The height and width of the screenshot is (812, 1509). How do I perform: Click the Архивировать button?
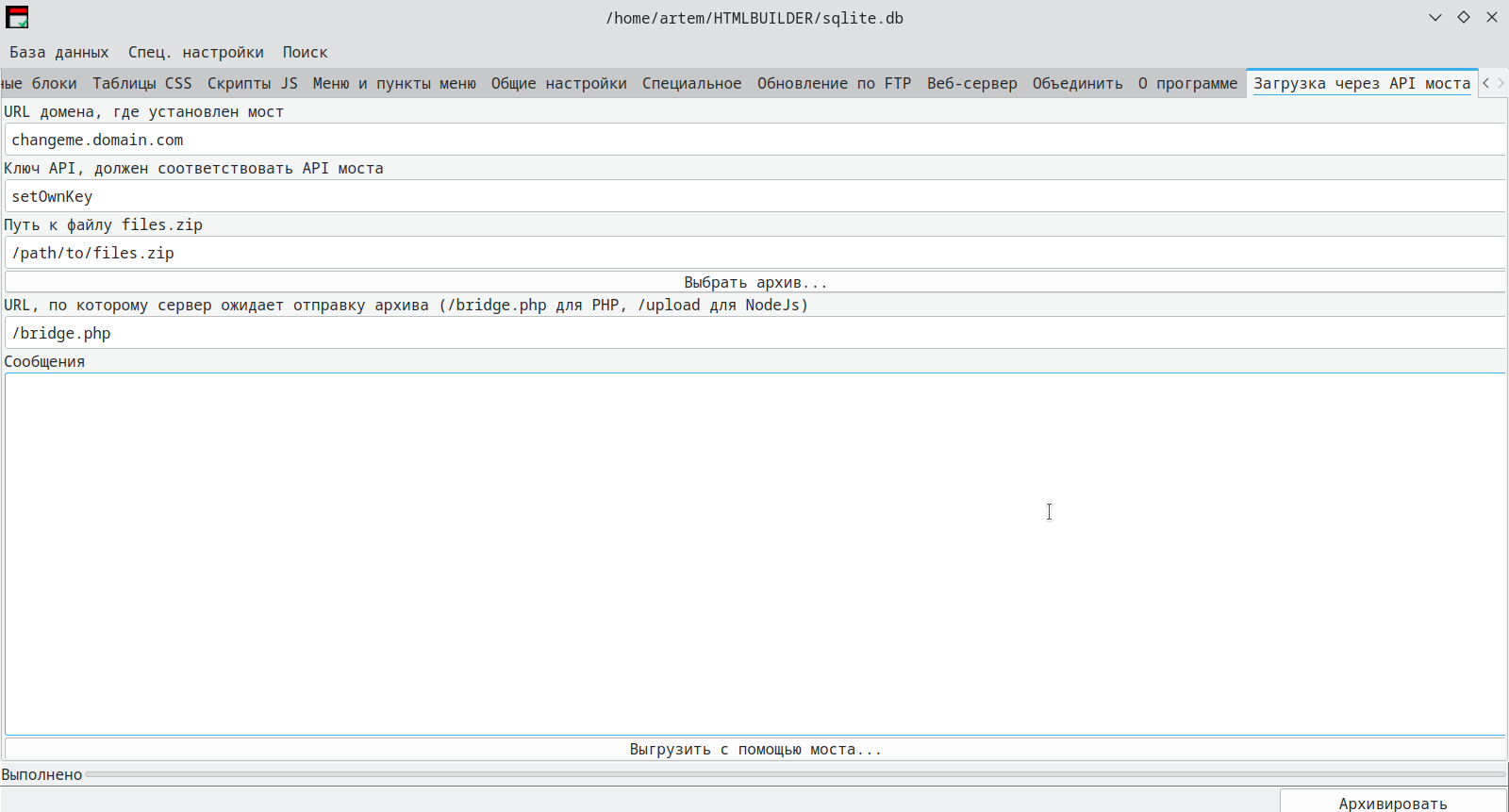point(1393,803)
